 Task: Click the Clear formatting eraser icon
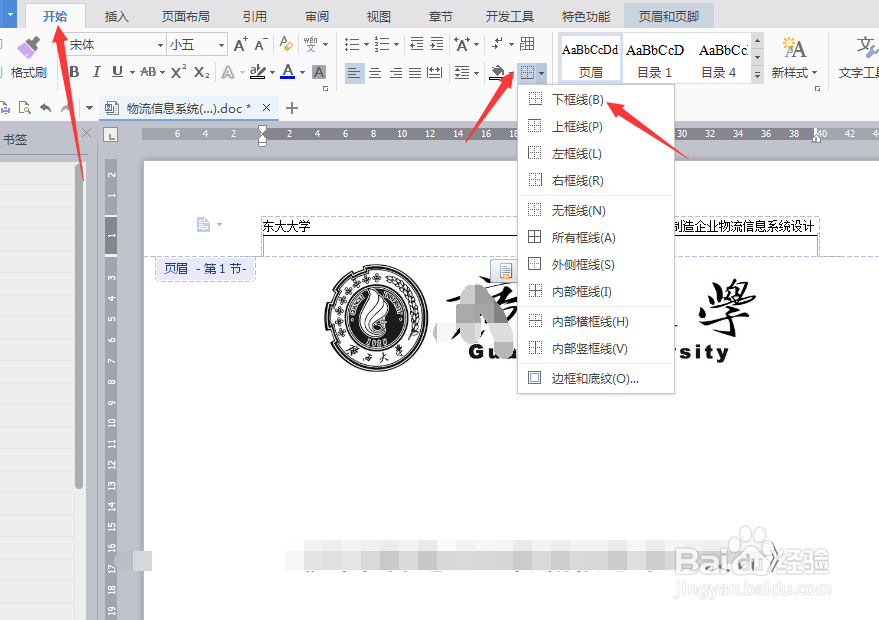pos(286,44)
